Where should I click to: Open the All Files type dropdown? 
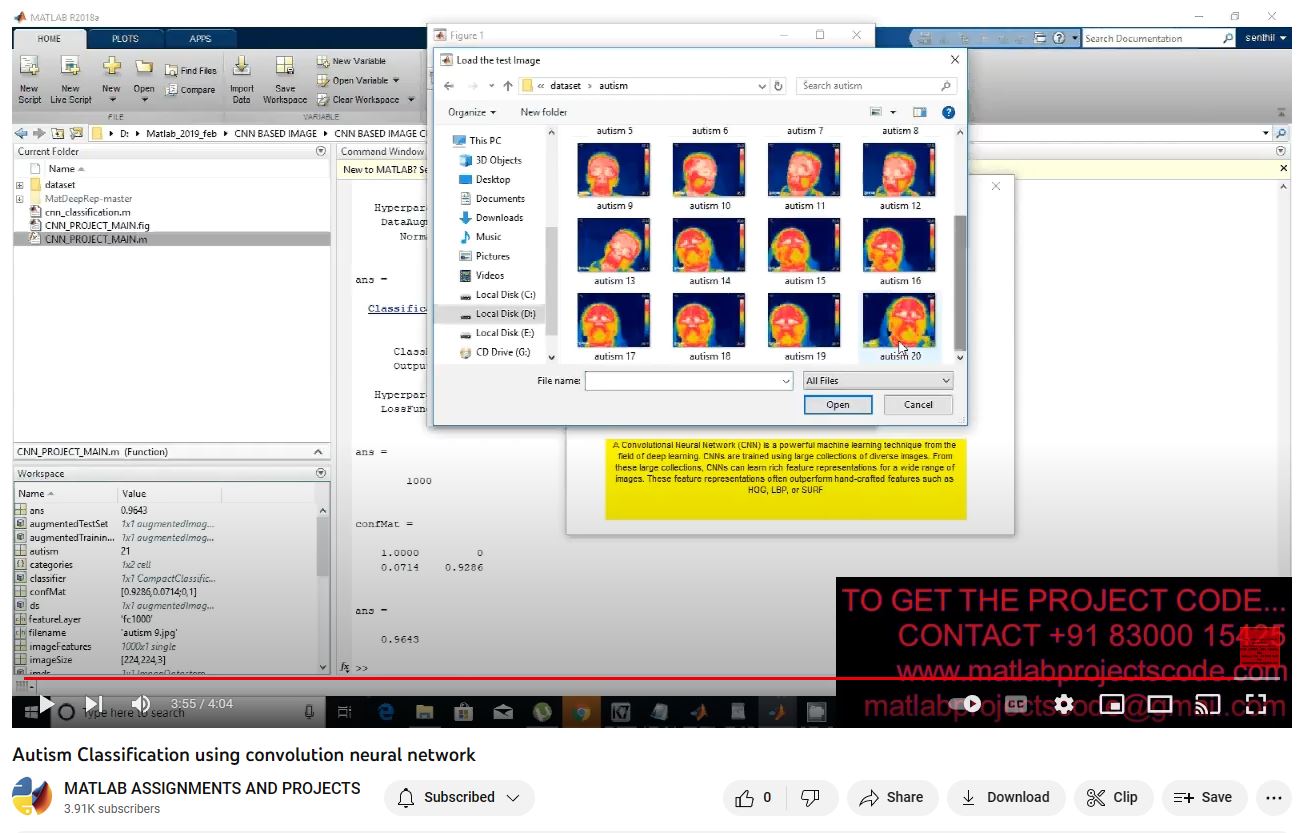coord(878,381)
